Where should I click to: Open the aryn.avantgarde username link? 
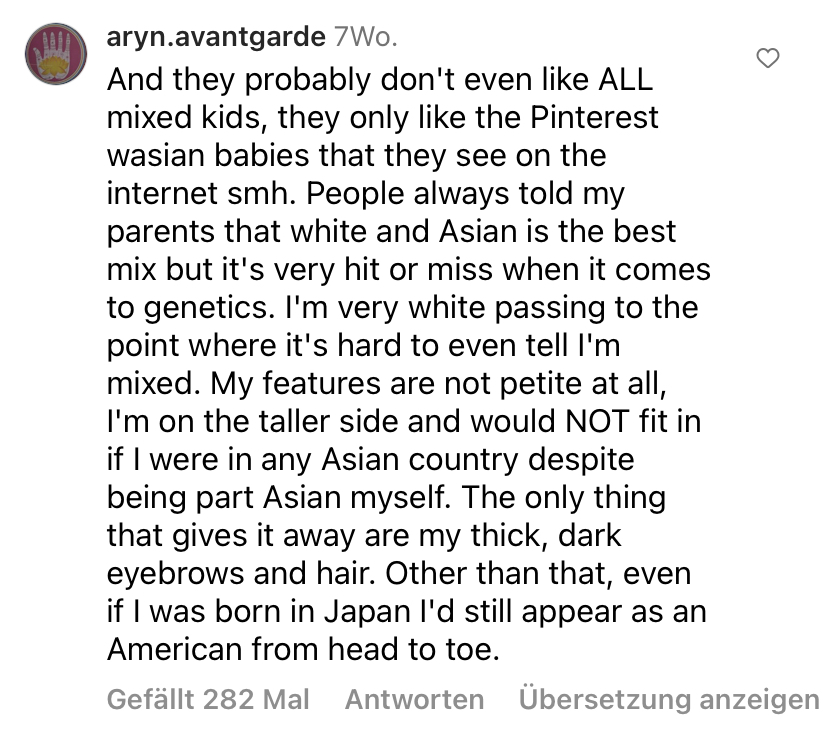(216, 37)
